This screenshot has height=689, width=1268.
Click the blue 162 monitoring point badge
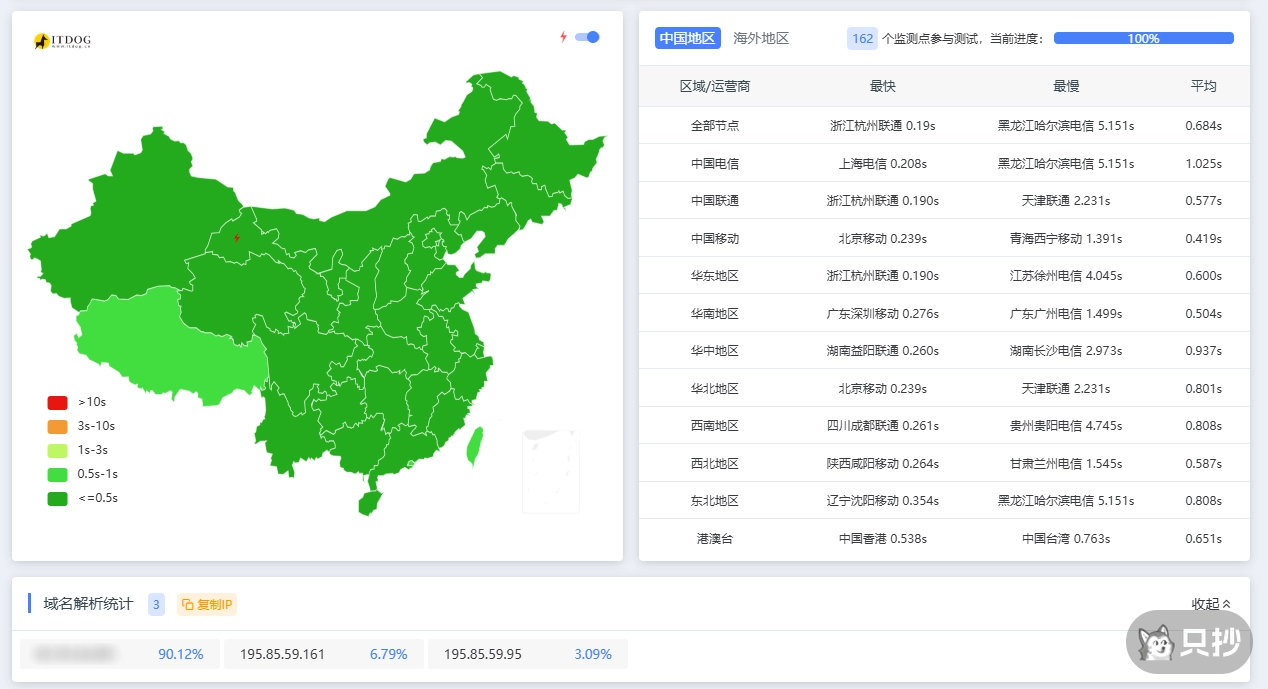click(862, 38)
